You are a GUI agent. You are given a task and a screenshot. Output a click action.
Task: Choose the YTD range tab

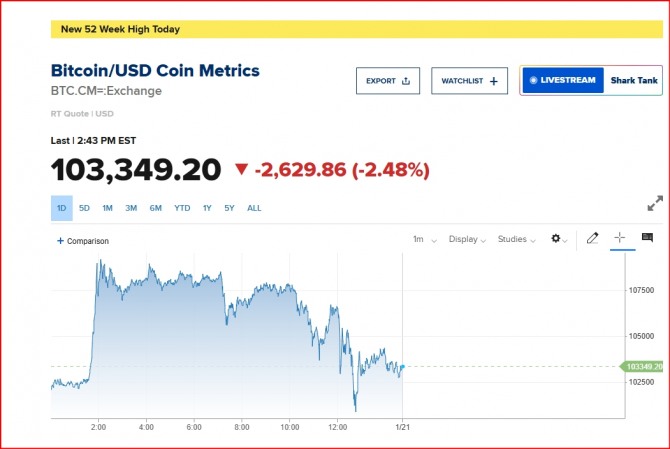182,208
